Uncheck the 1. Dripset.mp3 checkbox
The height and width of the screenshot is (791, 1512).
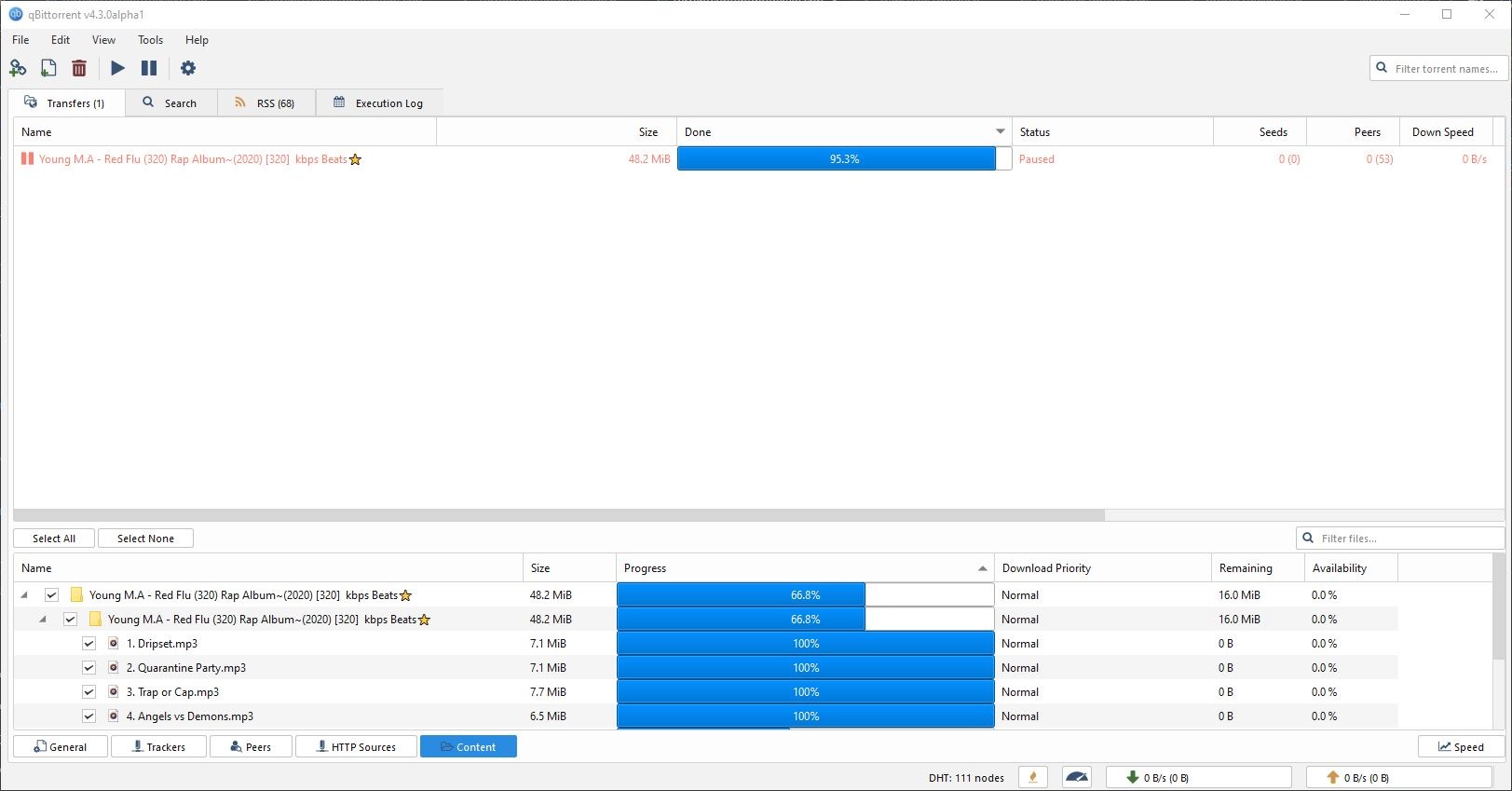(x=89, y=644)
